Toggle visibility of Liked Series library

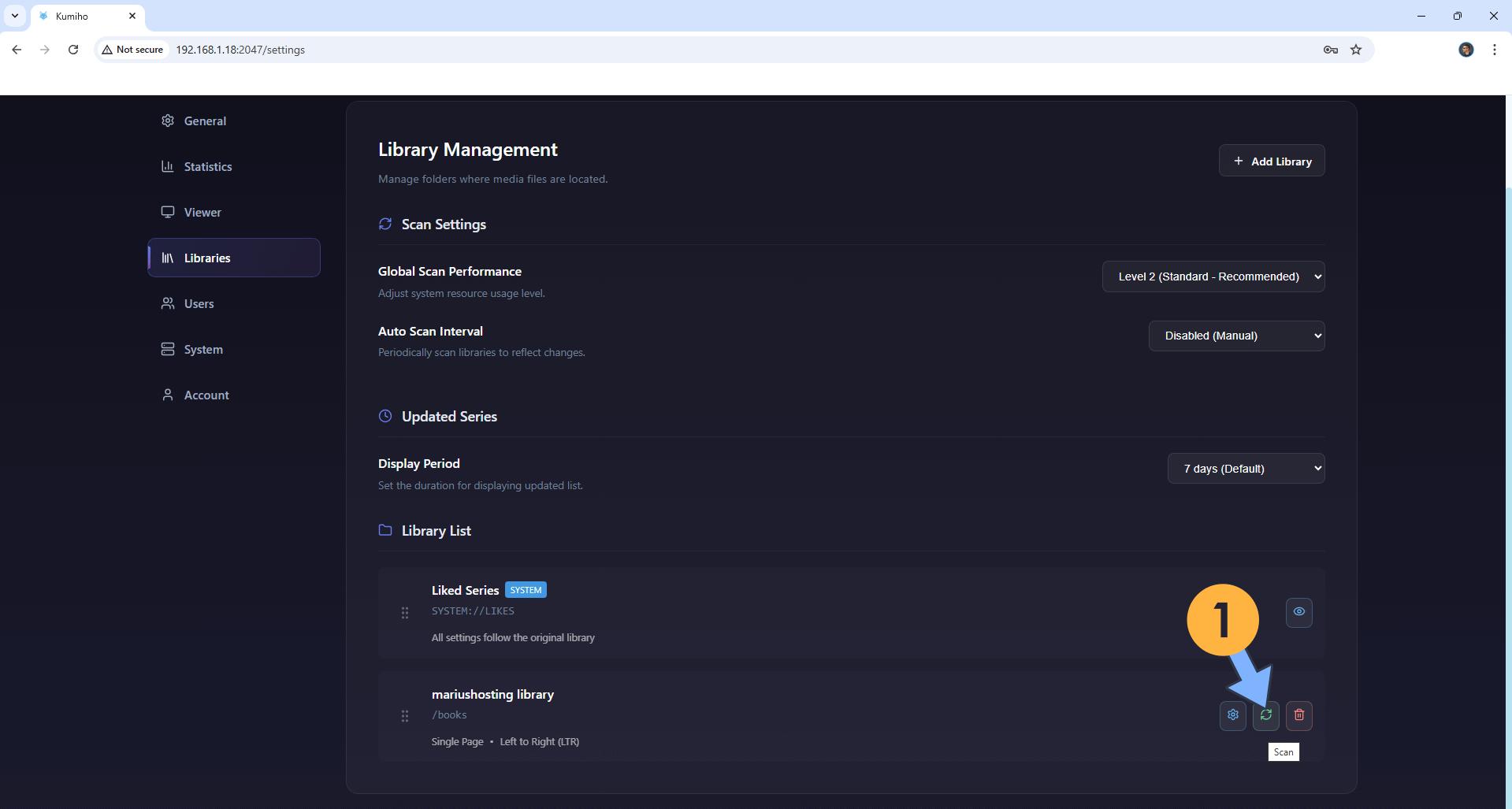coord(1298,612)
